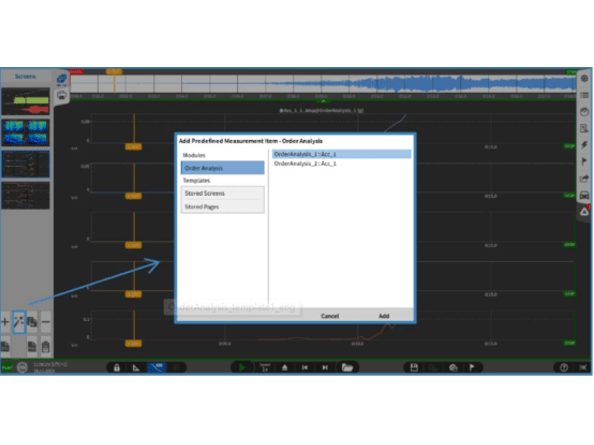The height and width of the screenshot is (445, 594).
Task: Select the spectrogram screen thumbnail
Action: coord(25,133)
